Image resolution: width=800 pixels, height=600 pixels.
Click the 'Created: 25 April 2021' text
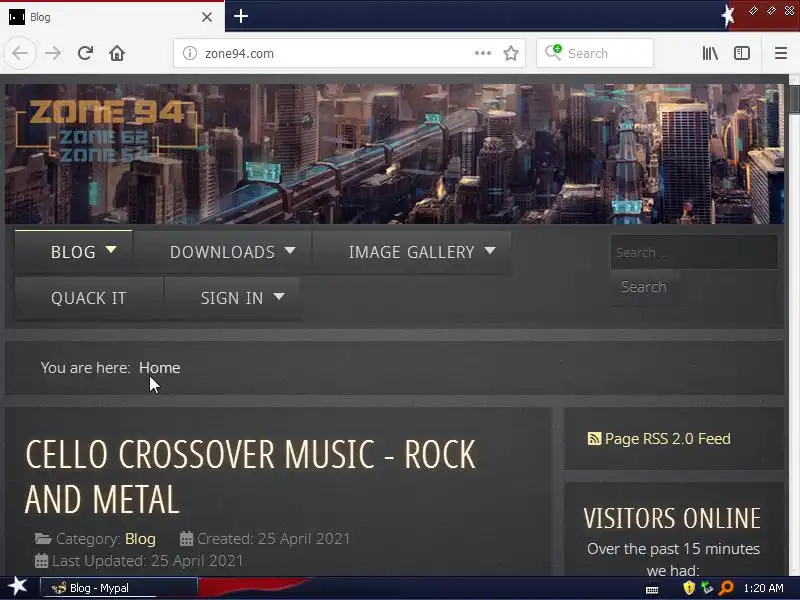(273, 539)
